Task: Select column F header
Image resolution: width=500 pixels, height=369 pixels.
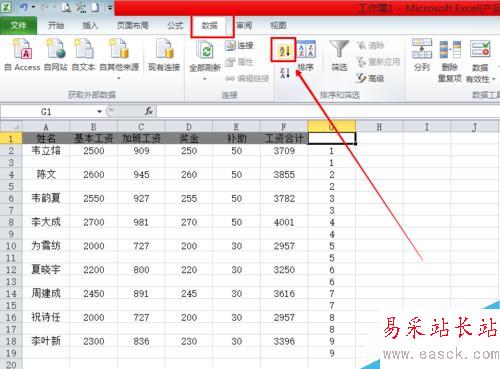Action: point(284,127)
